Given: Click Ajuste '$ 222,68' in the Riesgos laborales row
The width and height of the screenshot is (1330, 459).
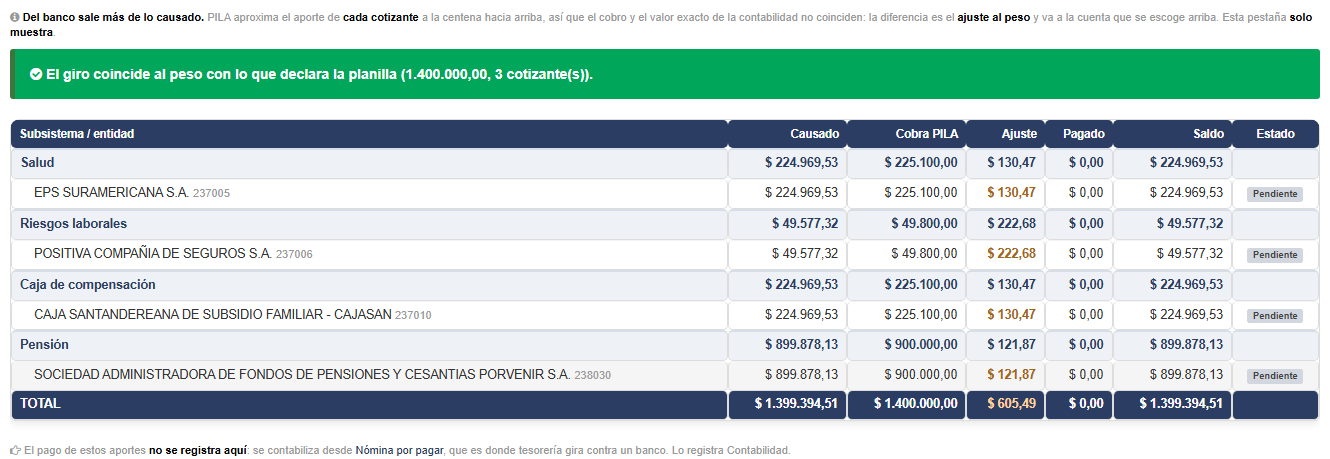Looking at the screenshot, I should (1012, 223).
